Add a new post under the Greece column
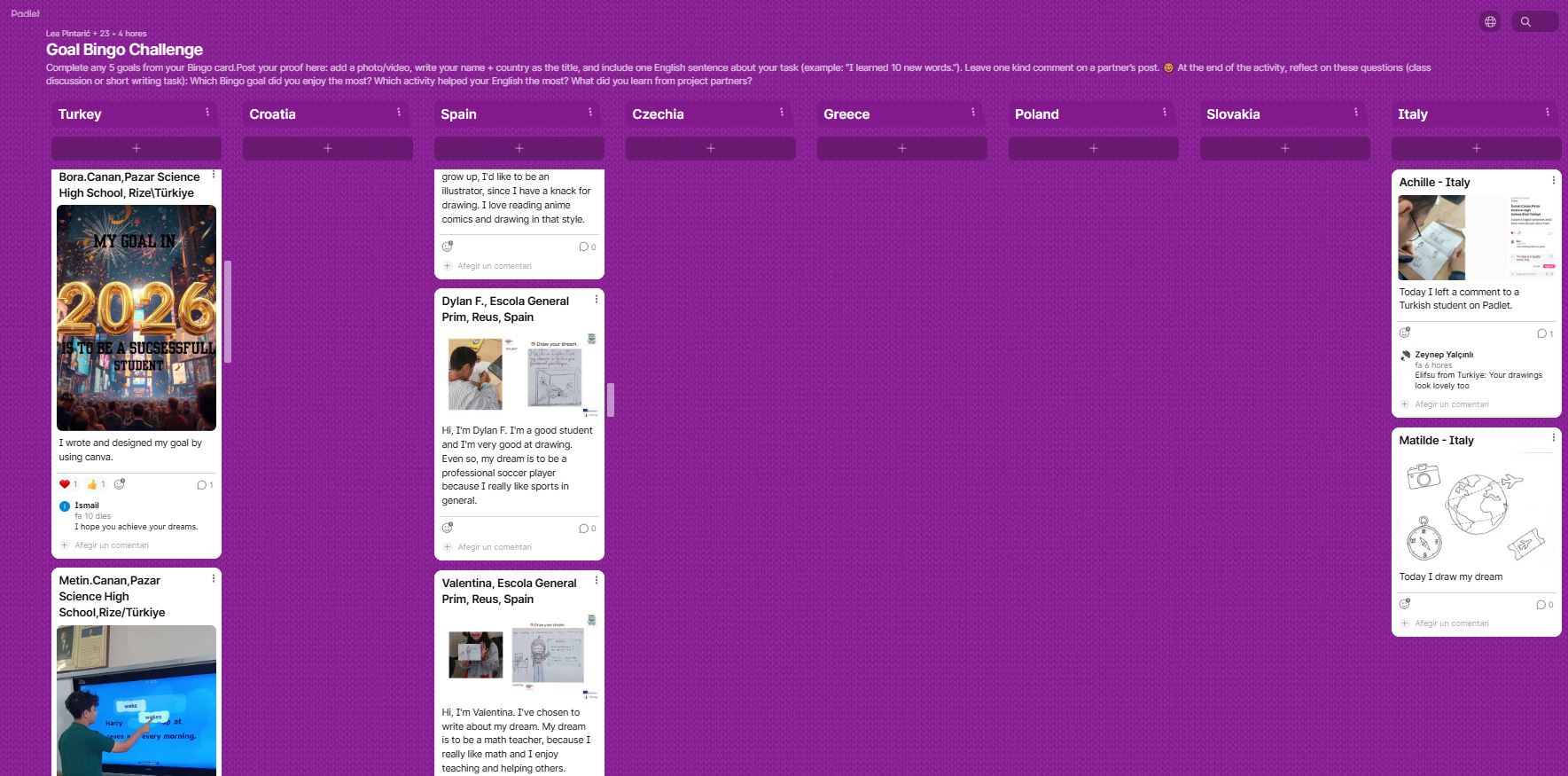 click(901, 148)
